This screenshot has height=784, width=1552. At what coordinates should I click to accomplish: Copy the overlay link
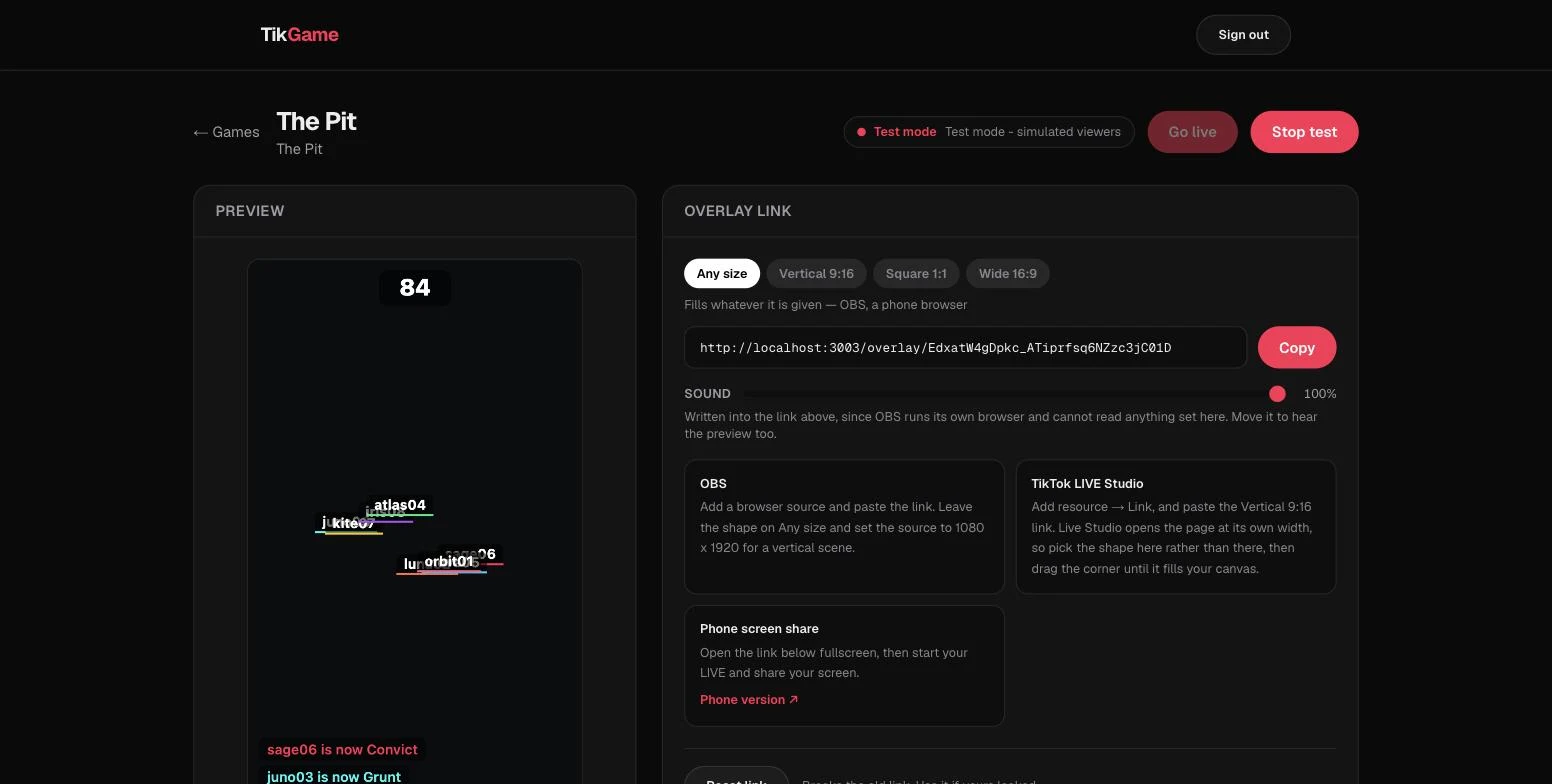coord(1297,348)
